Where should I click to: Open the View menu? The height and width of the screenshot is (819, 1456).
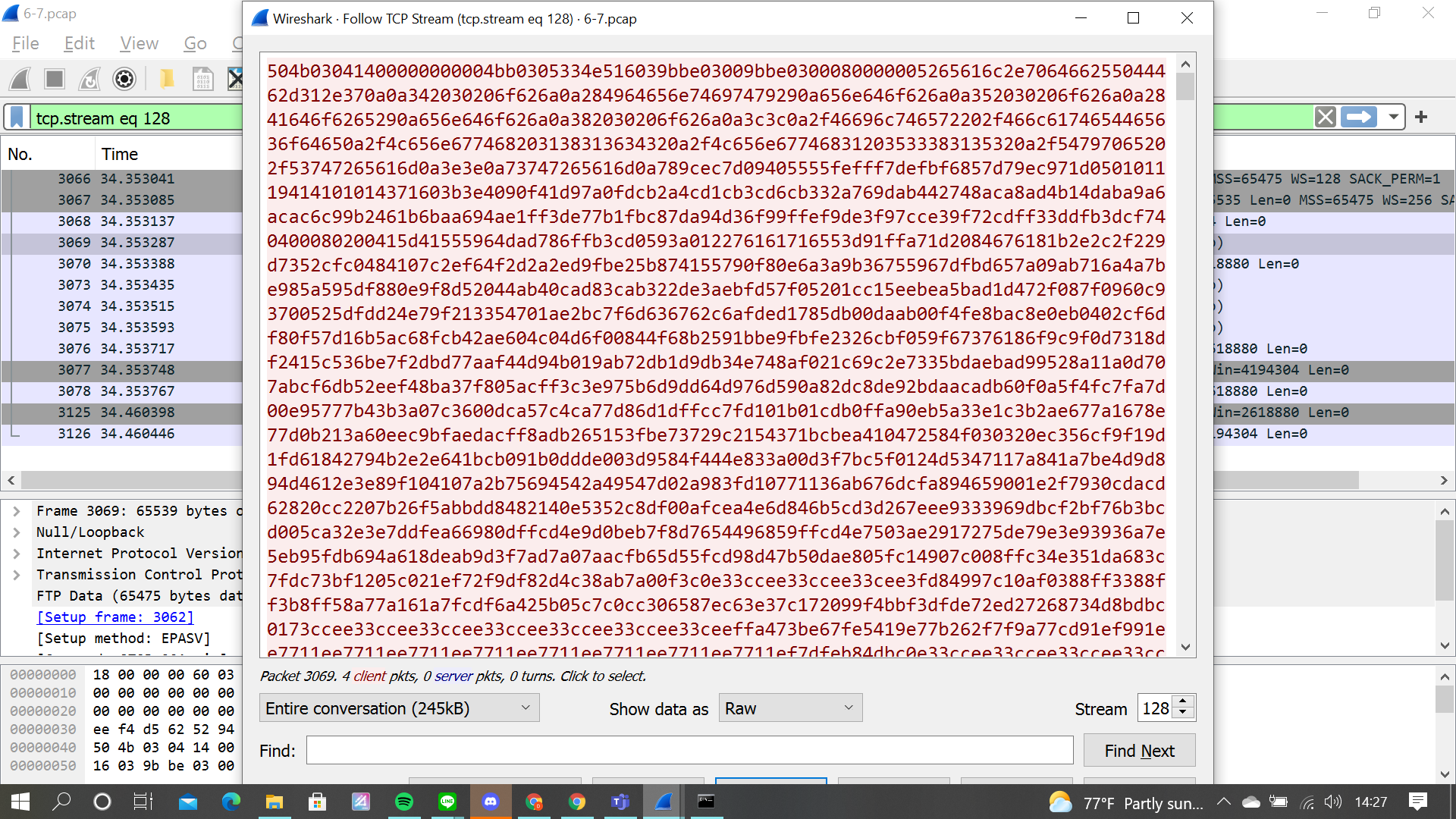[x=139, y=44]
